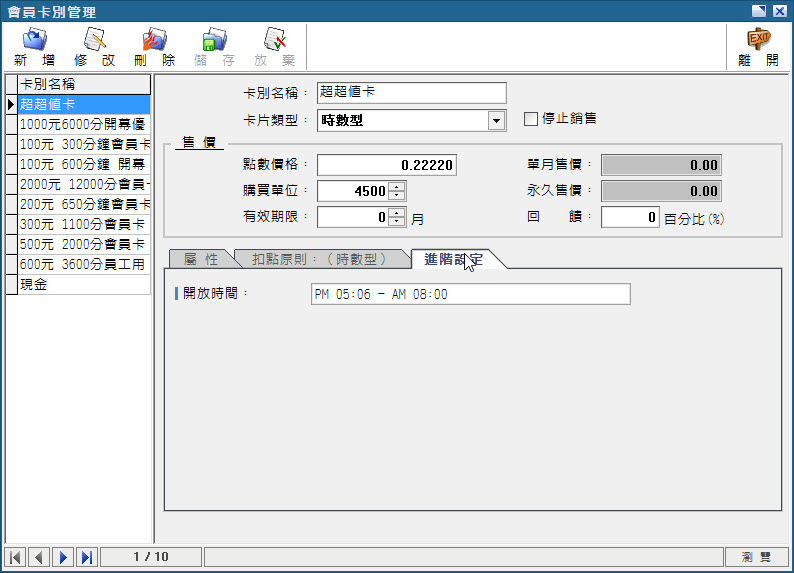Open the 卡片類型 dropdown
This screenshot has width=794, height=573.
[x=496, y=121]
